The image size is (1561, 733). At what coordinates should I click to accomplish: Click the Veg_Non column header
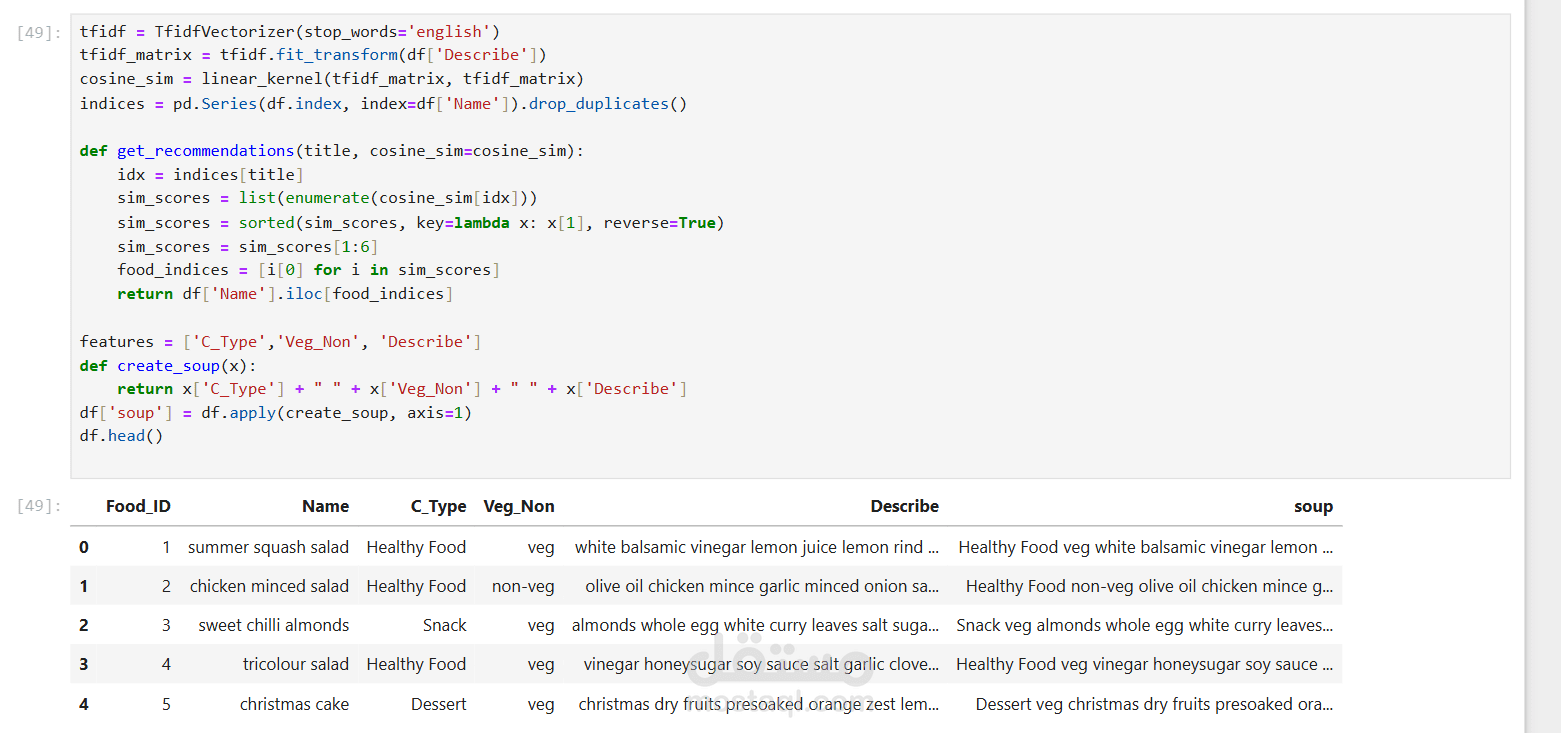[518, 506]
